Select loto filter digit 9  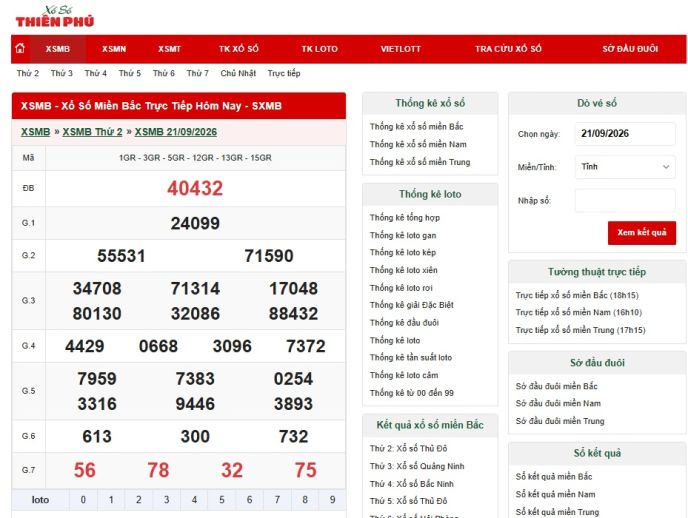pyautogui.click(x=333, y=500)
